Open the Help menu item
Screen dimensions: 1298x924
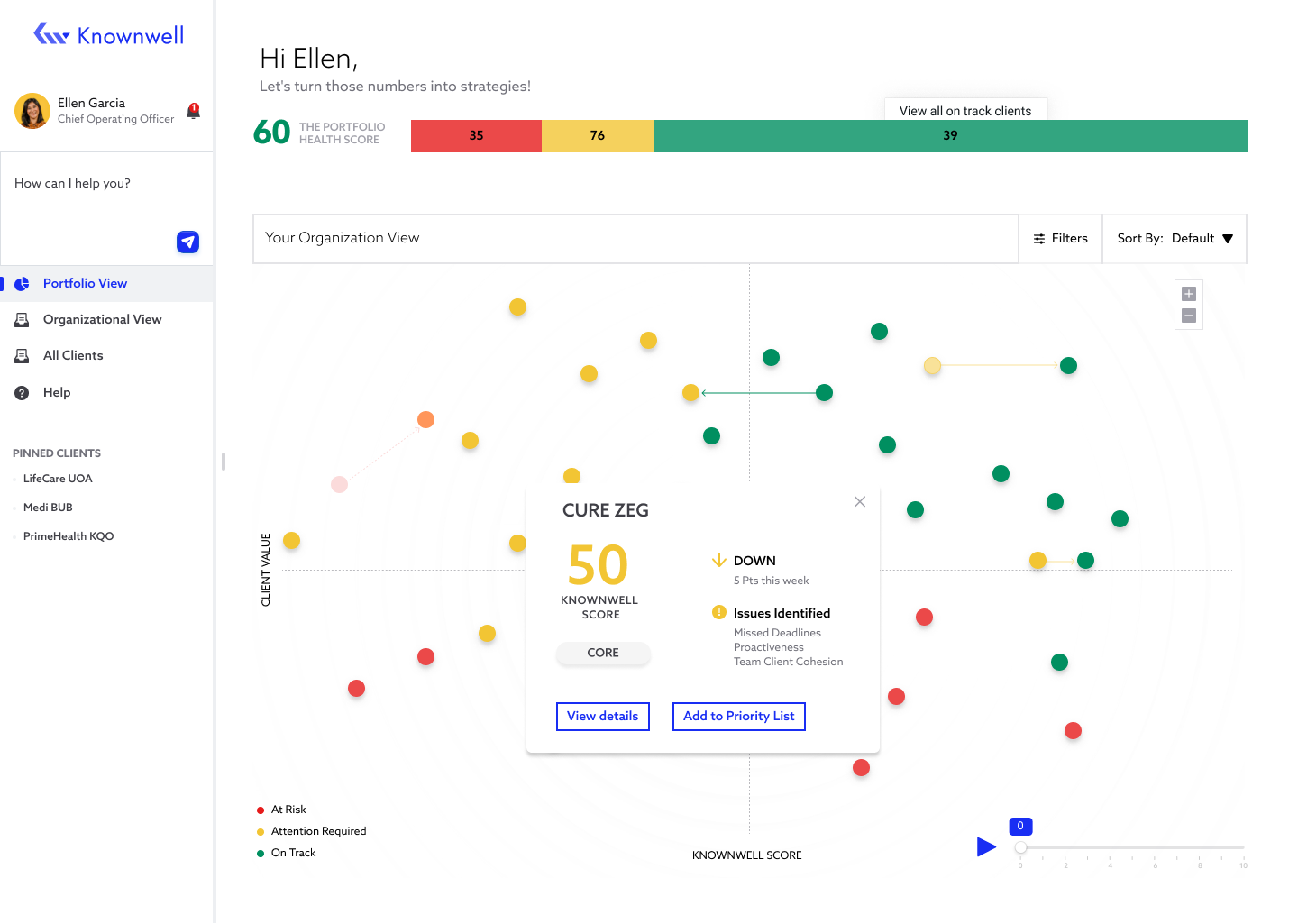[107, 392]
